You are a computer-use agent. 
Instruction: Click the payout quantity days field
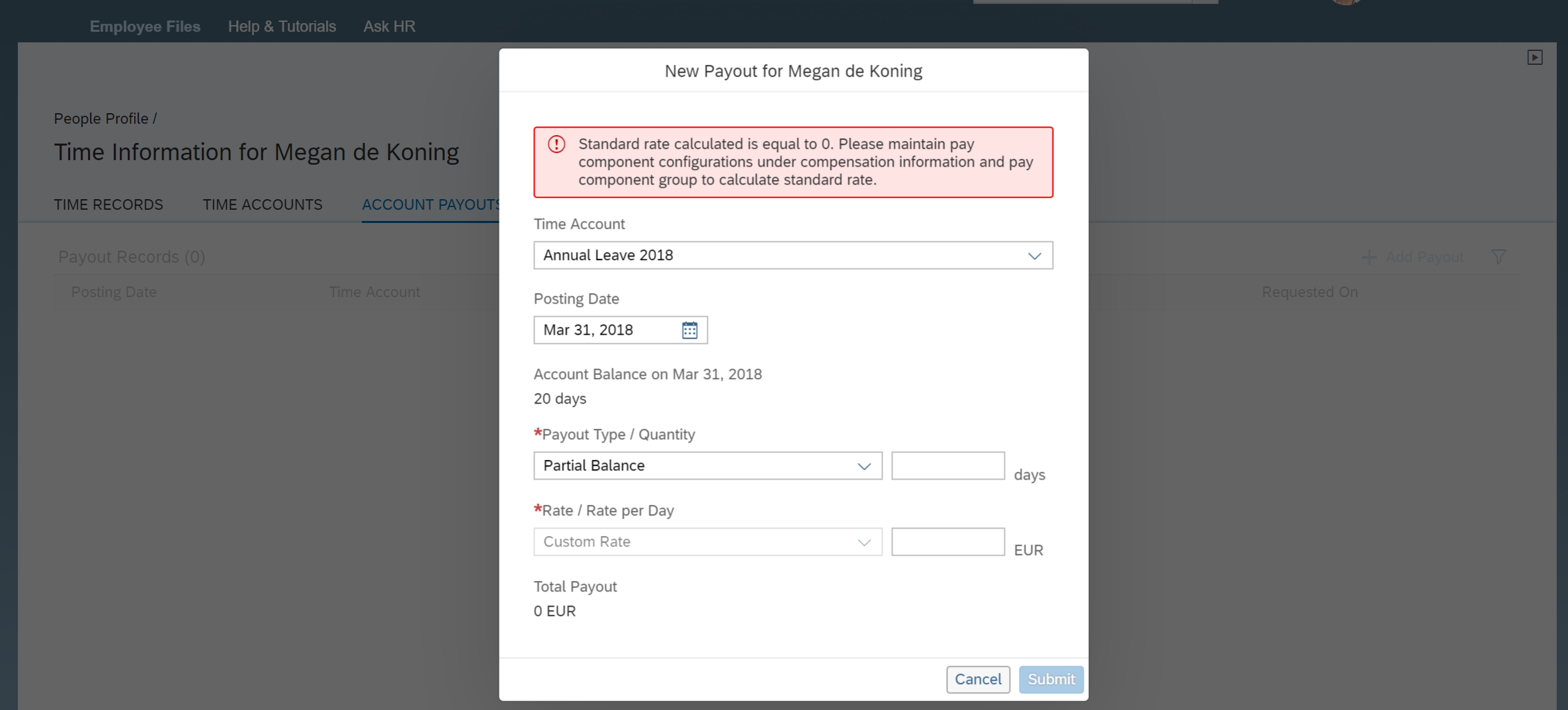[x=948, y=466]
